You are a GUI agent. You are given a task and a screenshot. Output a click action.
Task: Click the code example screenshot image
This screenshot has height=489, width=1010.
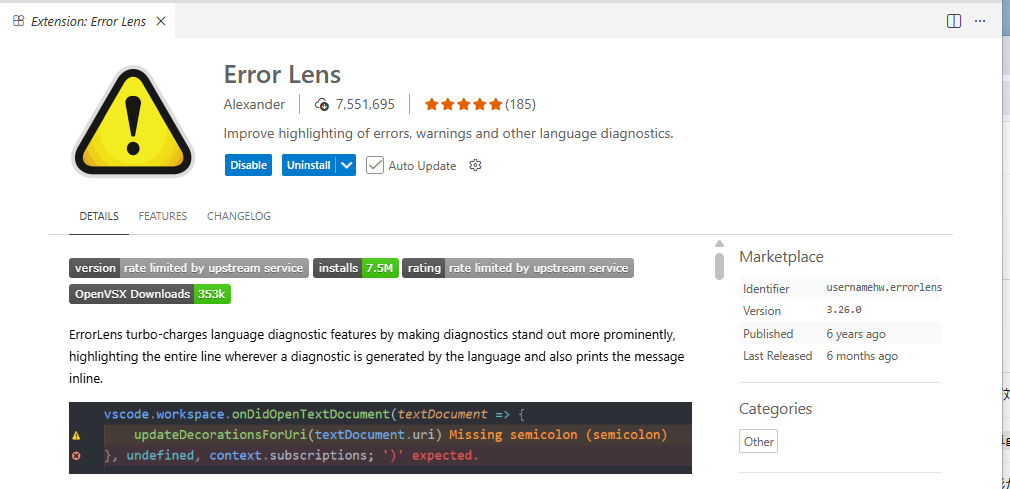click(x=380, y=437)
